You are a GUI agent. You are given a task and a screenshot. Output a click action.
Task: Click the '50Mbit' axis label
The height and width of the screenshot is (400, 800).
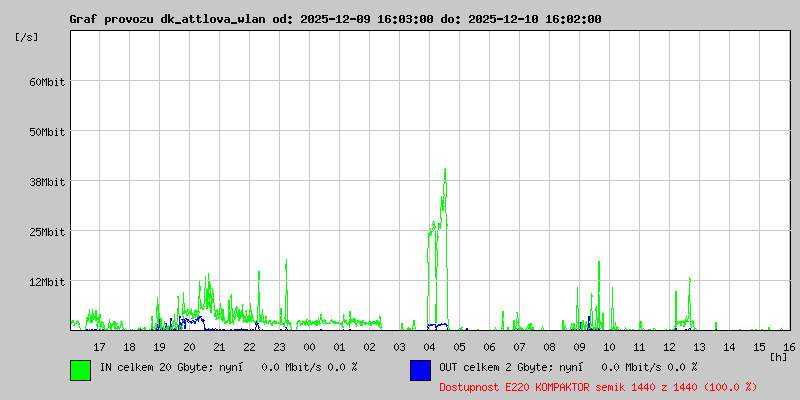tap(47, 132)
